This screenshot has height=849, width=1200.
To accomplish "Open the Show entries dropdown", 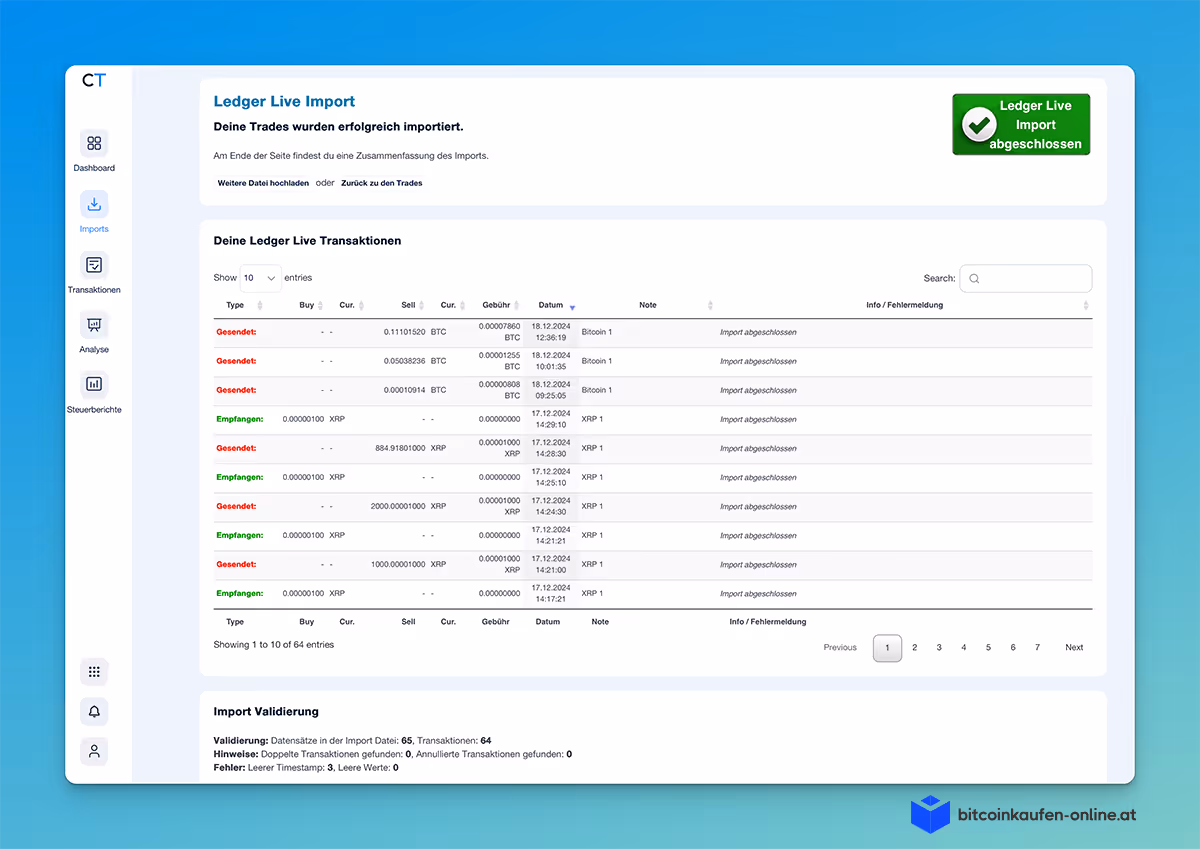I will coord(260,277).
